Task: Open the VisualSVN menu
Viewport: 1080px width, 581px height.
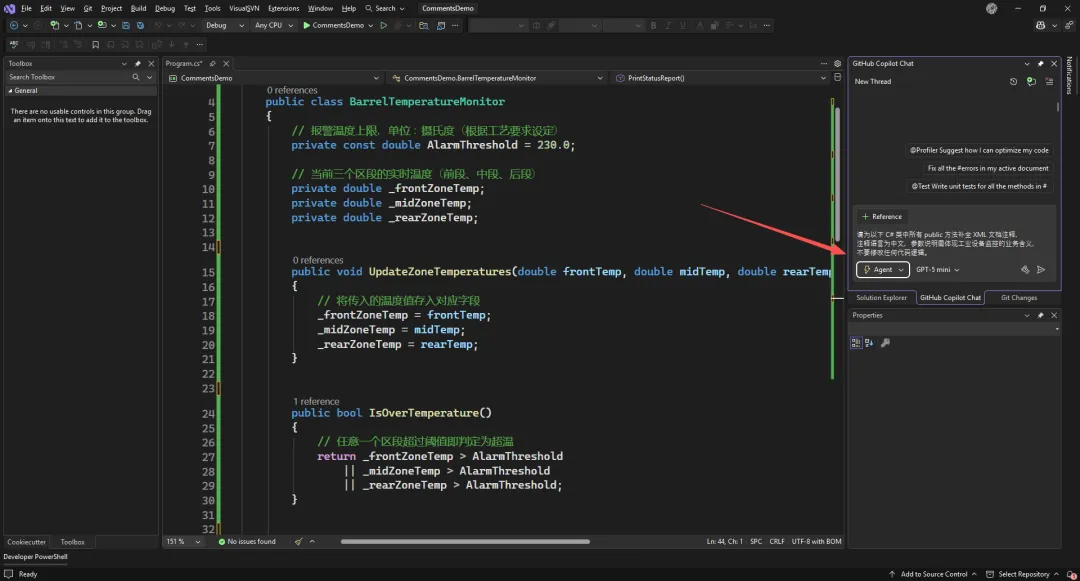Action: [244, 8]
